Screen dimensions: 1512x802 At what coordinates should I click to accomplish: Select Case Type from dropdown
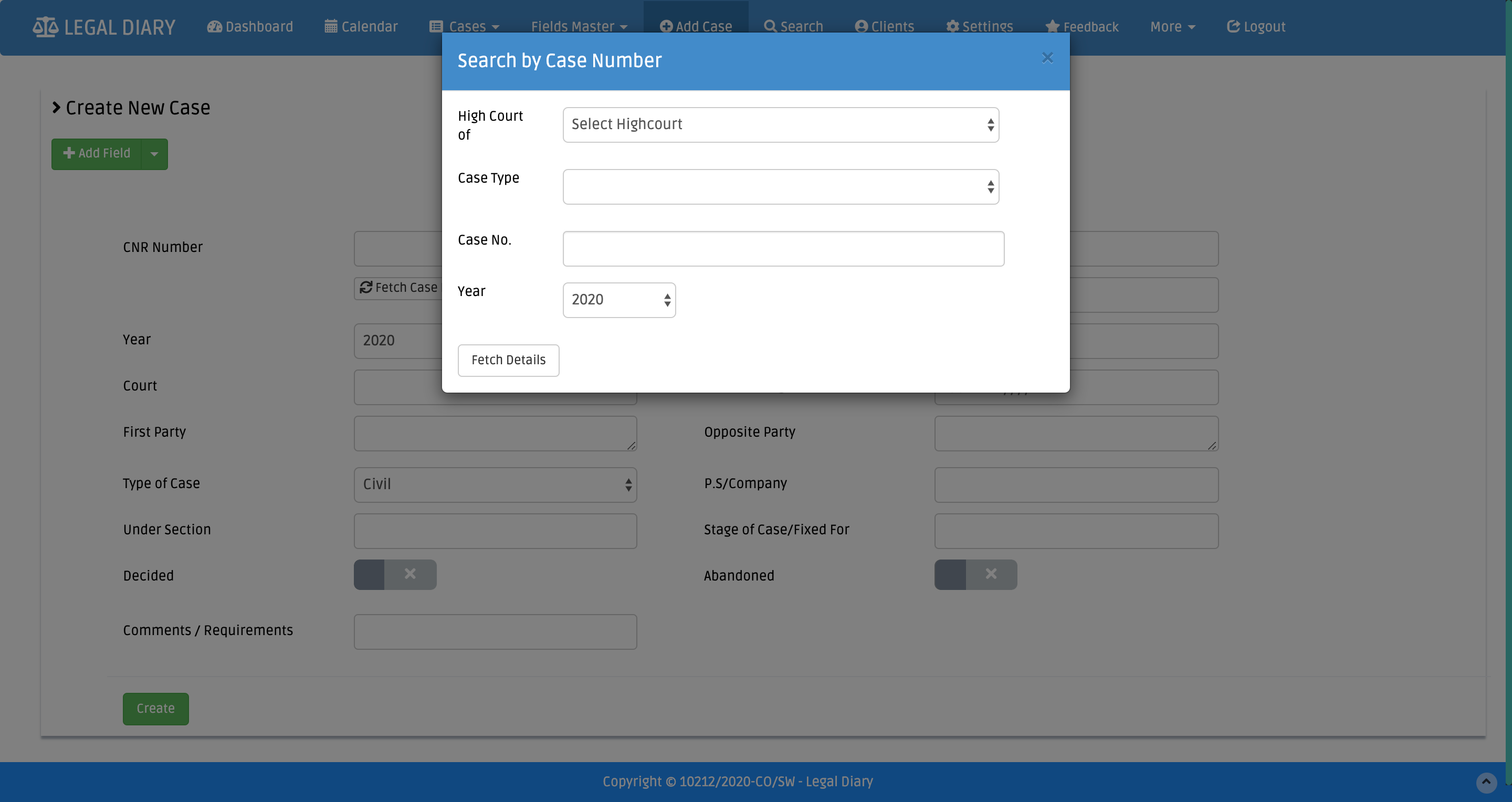780,186
